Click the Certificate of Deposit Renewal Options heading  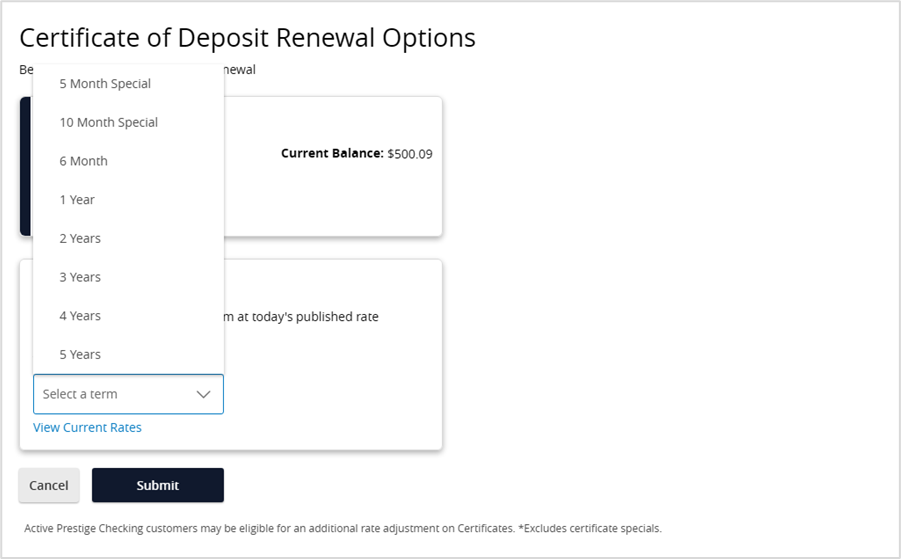[247, 38]
